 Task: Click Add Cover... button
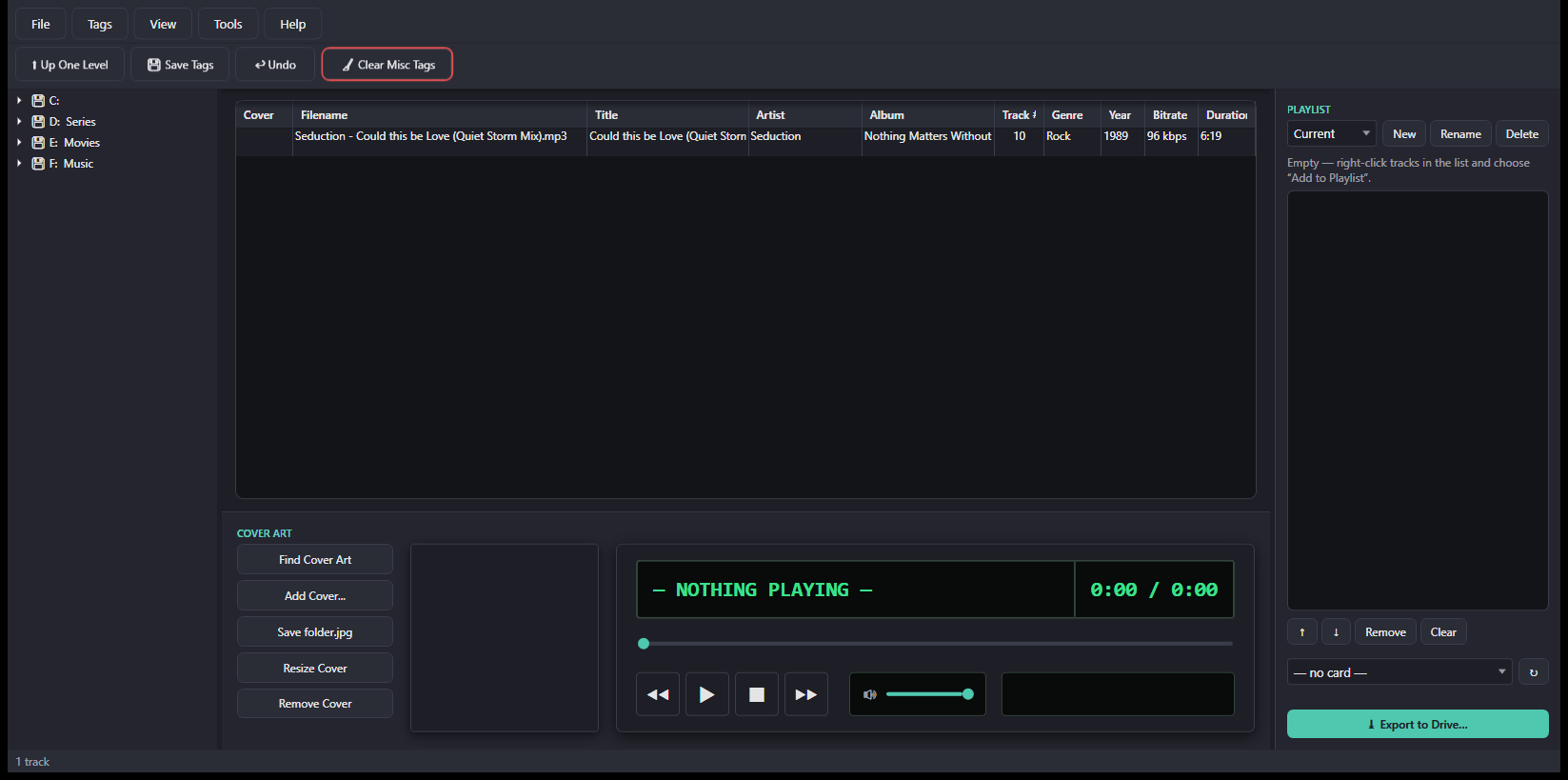pos(315,596)
